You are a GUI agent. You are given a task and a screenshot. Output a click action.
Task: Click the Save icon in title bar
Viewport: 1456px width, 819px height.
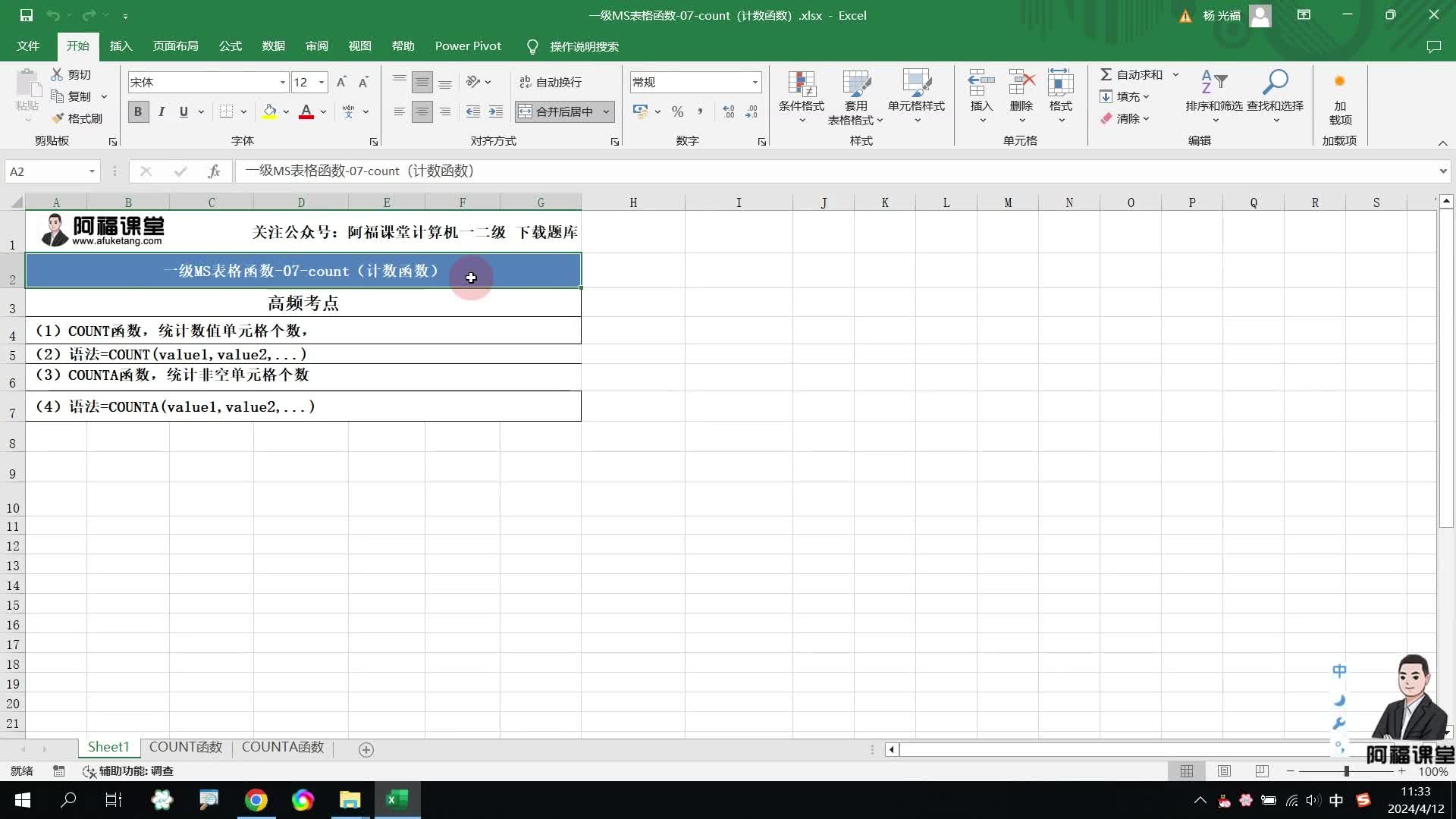click(x=26, y=15)
